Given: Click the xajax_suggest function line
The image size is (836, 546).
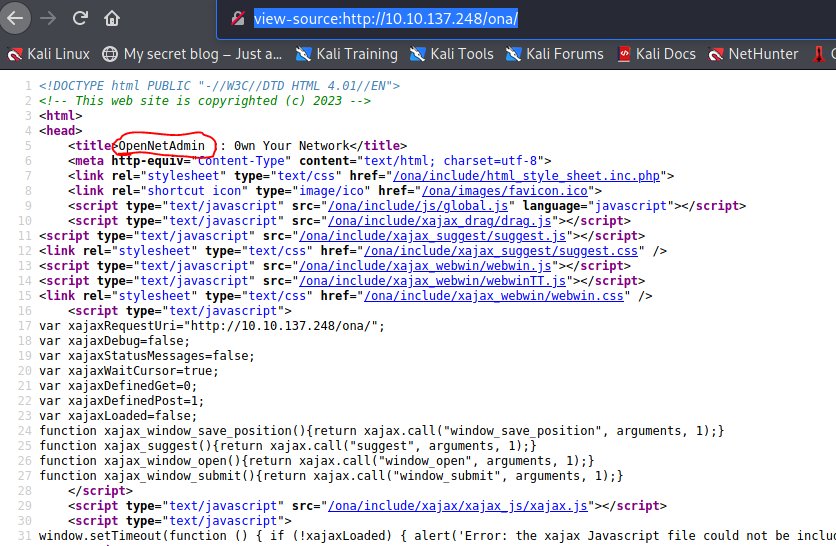Looking at the screenshot, I should [x=288, y=445].
